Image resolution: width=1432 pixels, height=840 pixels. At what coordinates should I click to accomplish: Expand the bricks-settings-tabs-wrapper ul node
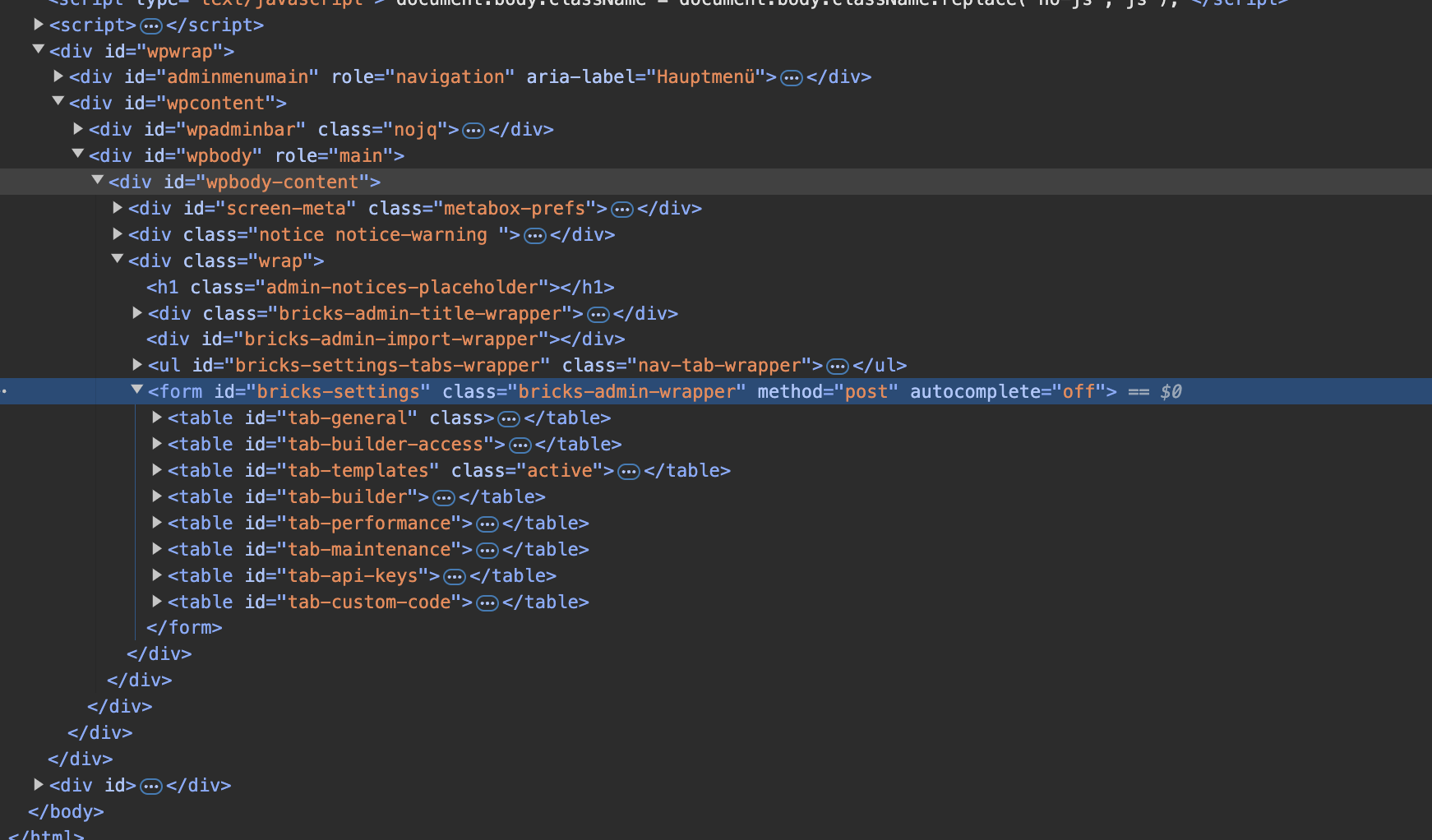[x=136, y=364]
